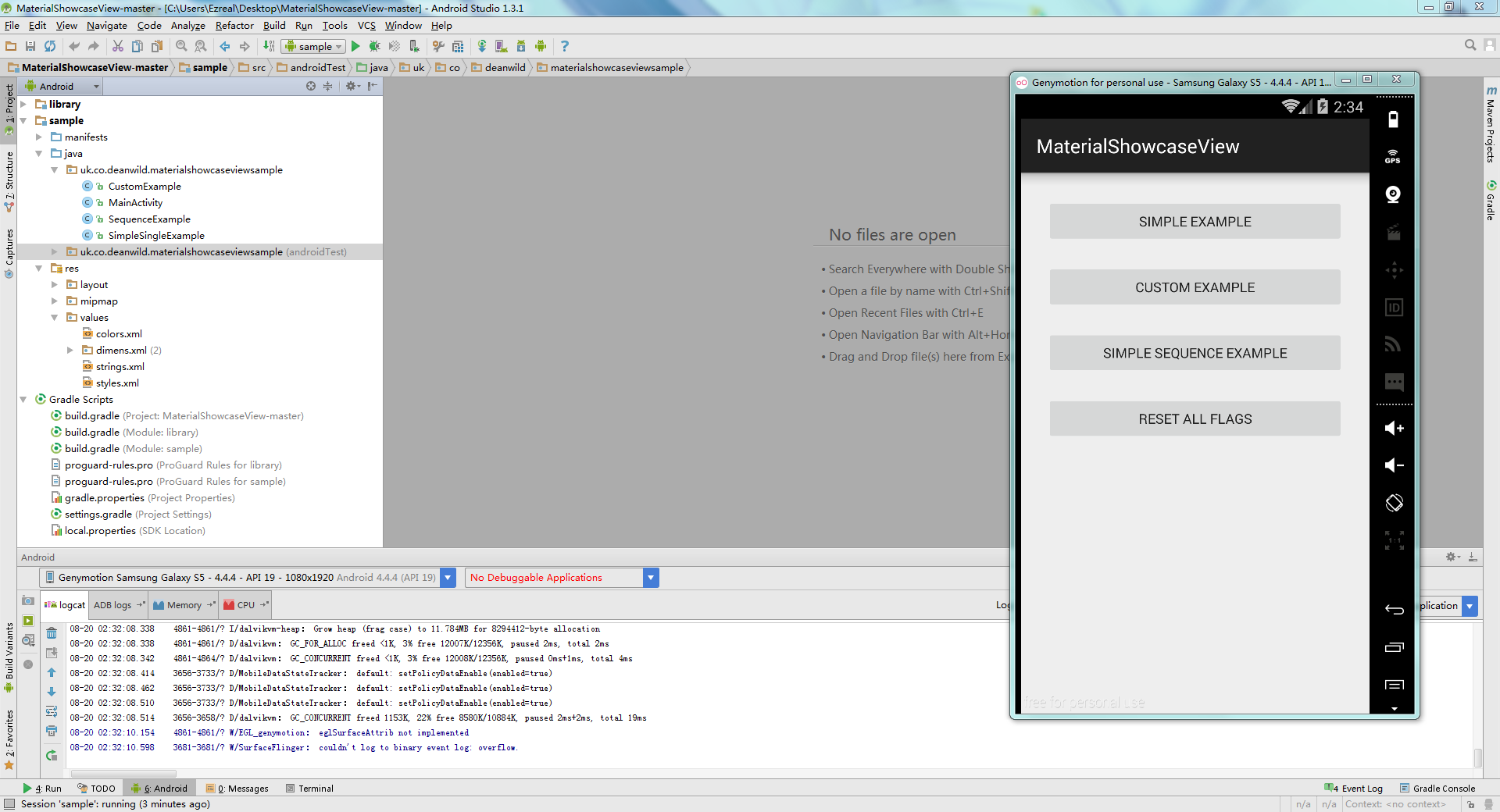The height and width of the screenshot is (812, 1500).
Task: Toggle the Structure side panel
Action: 9,182
